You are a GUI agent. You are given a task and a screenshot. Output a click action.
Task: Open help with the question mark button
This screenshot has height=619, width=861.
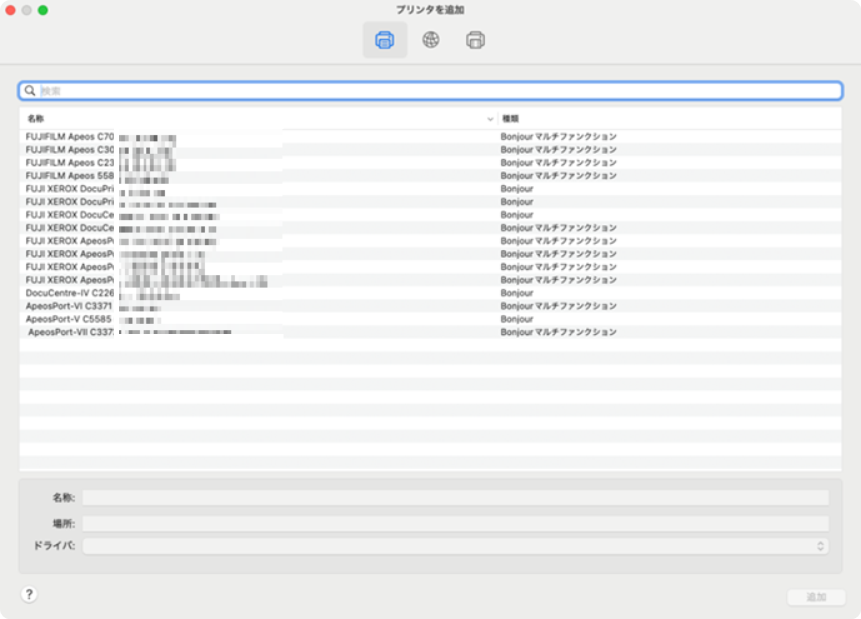(x=29, y=594)
